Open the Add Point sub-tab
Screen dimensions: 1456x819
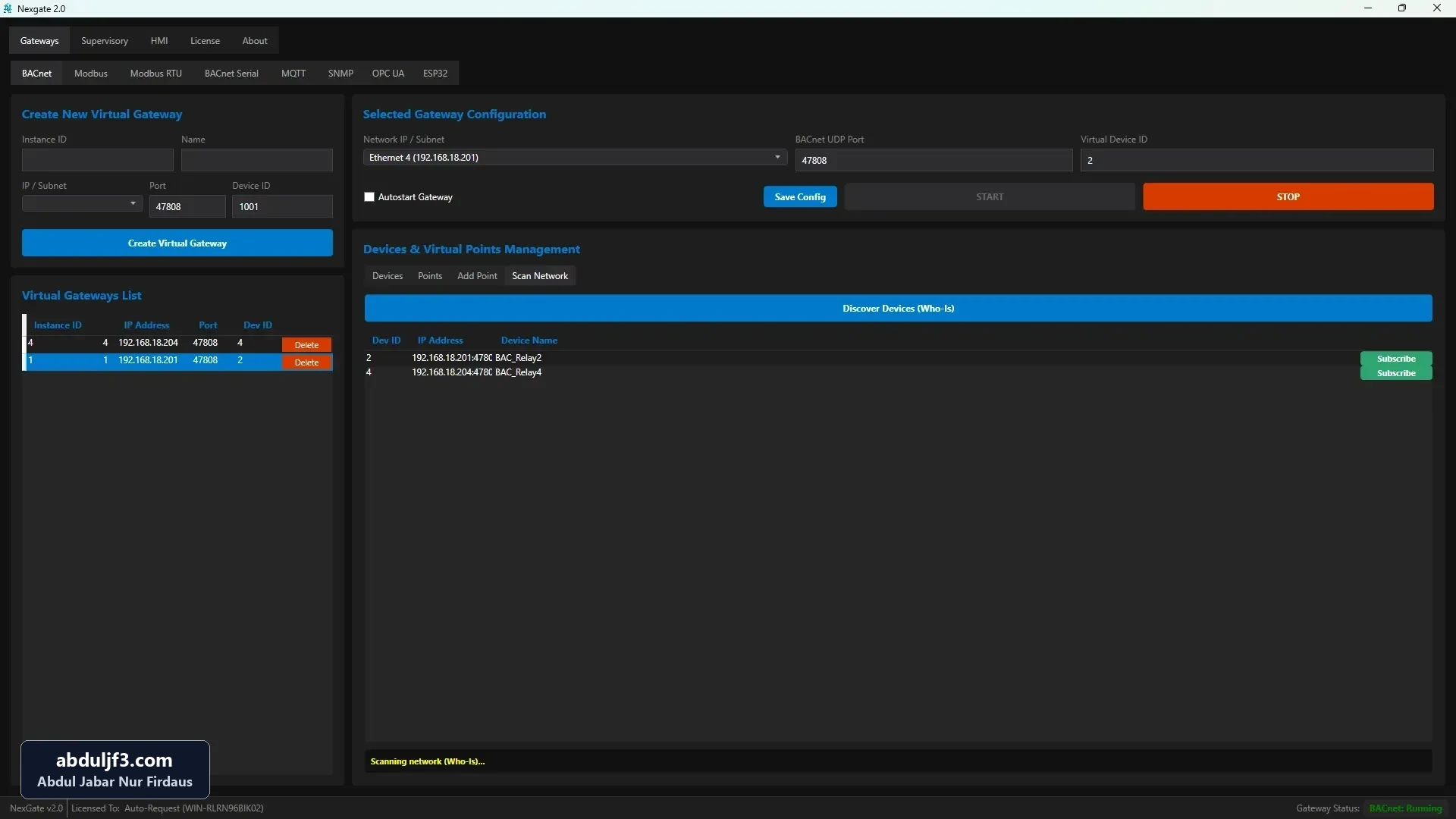(x=477, y=276)
